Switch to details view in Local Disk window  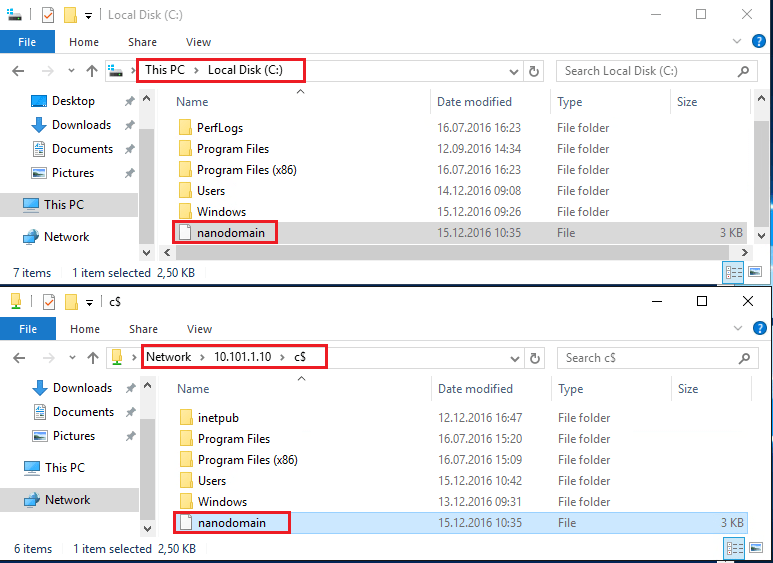tap(733, 272)
